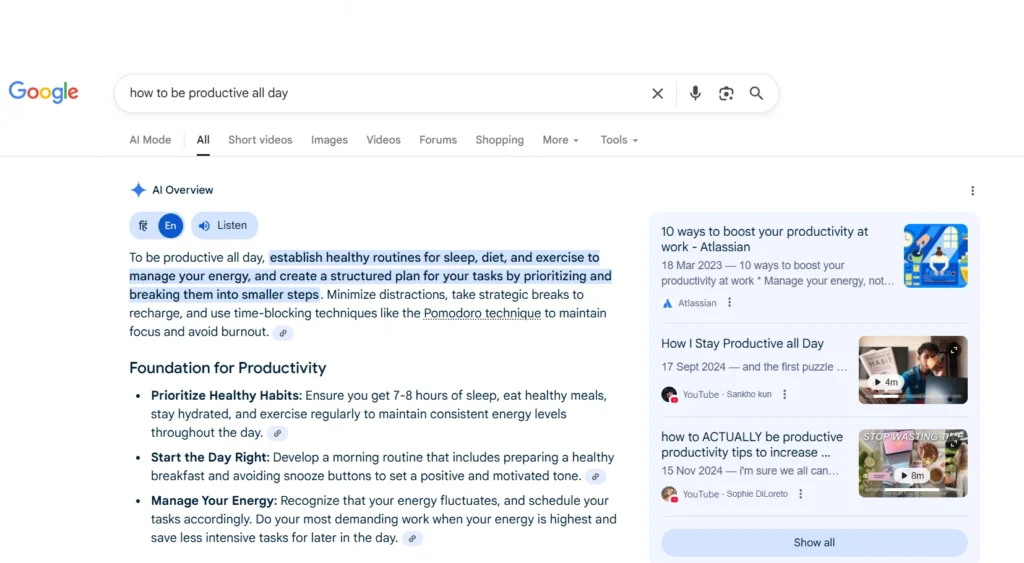
Task: Click Sophie DiLoreto YouTube channel avatar
Action: (669, 494)
